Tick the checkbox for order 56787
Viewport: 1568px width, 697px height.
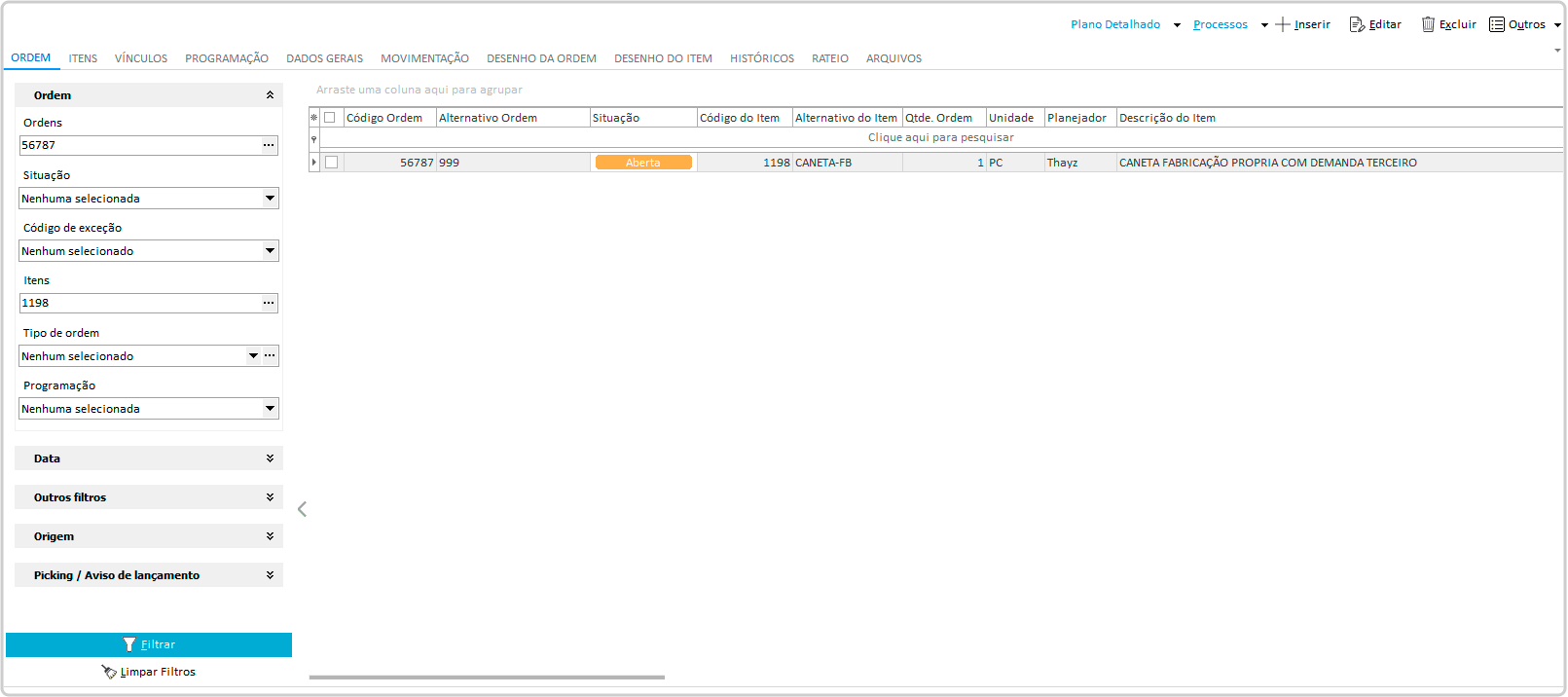332,163
